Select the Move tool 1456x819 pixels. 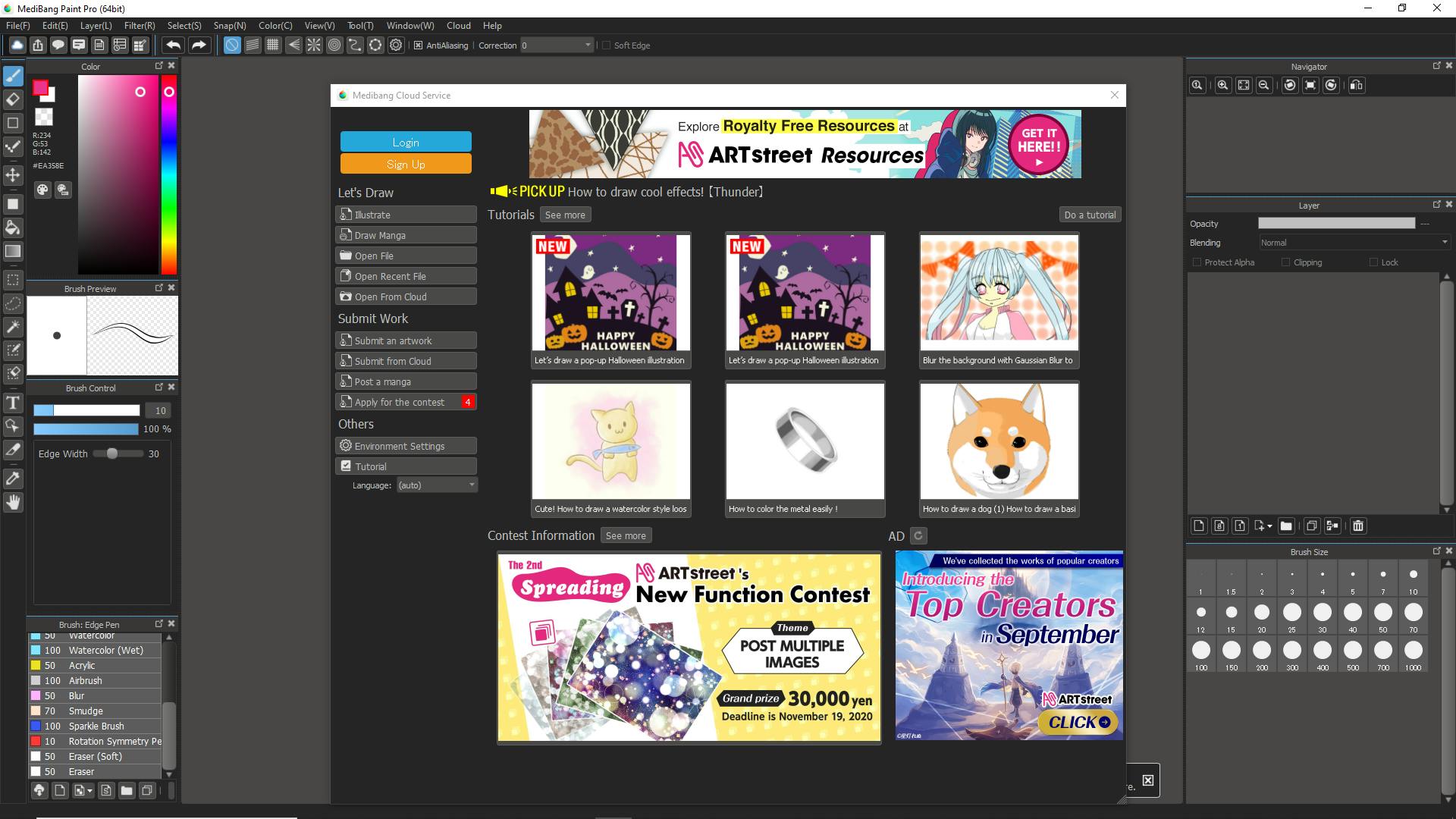(x=13, y=175)
